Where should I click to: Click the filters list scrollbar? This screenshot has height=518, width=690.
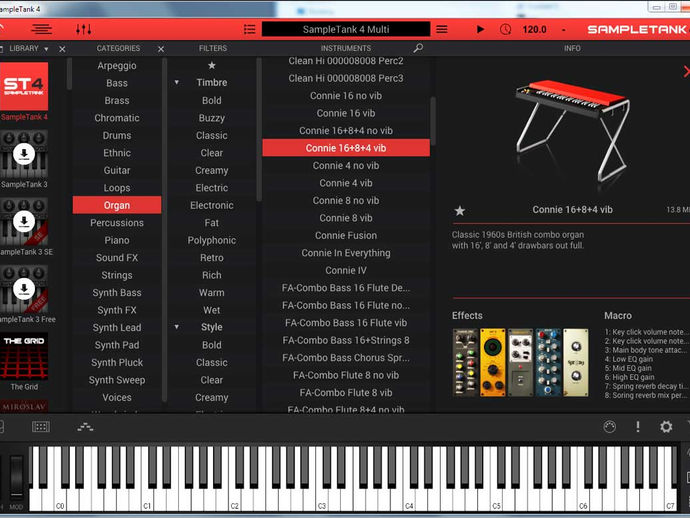[259, 129]
